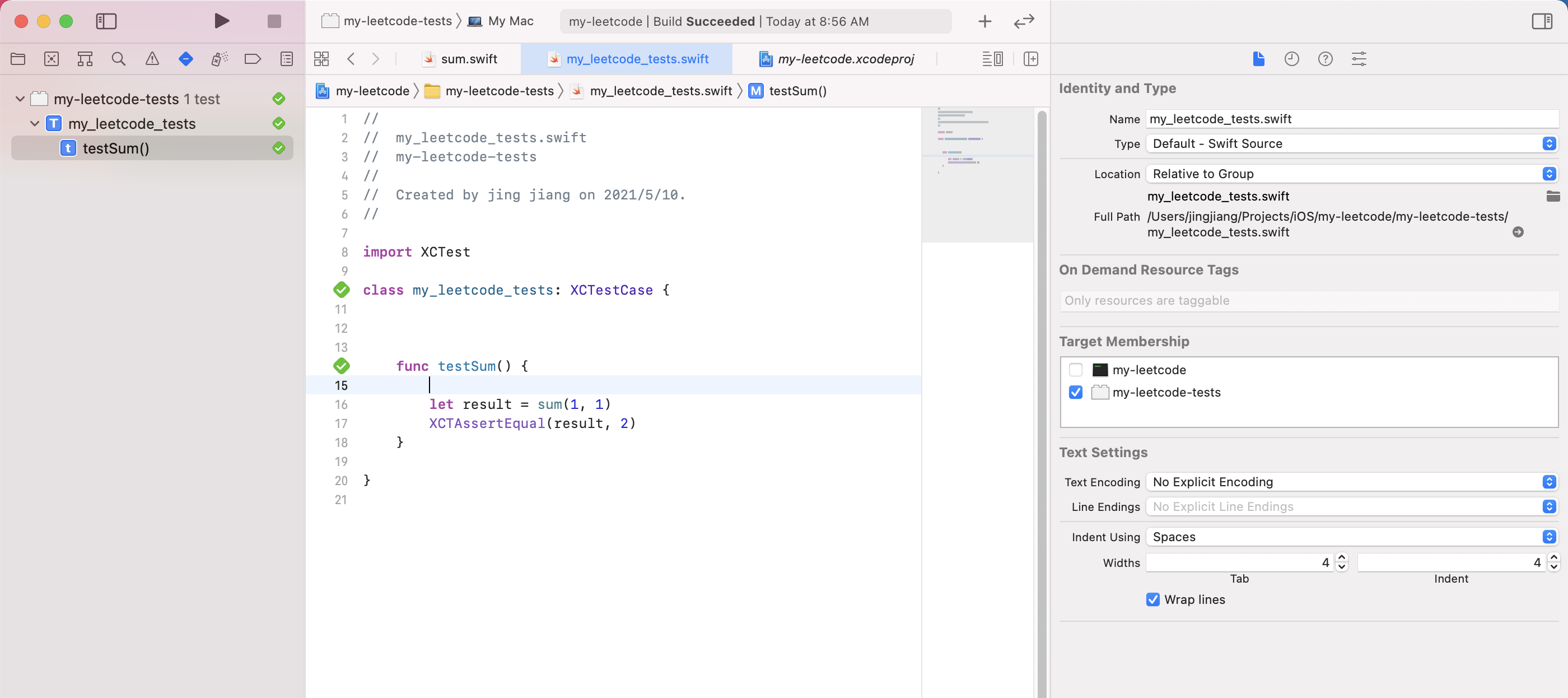Stop the running task
This screenshot has width=1568, height=698.
pyautogui.click(x=274, y=21)
